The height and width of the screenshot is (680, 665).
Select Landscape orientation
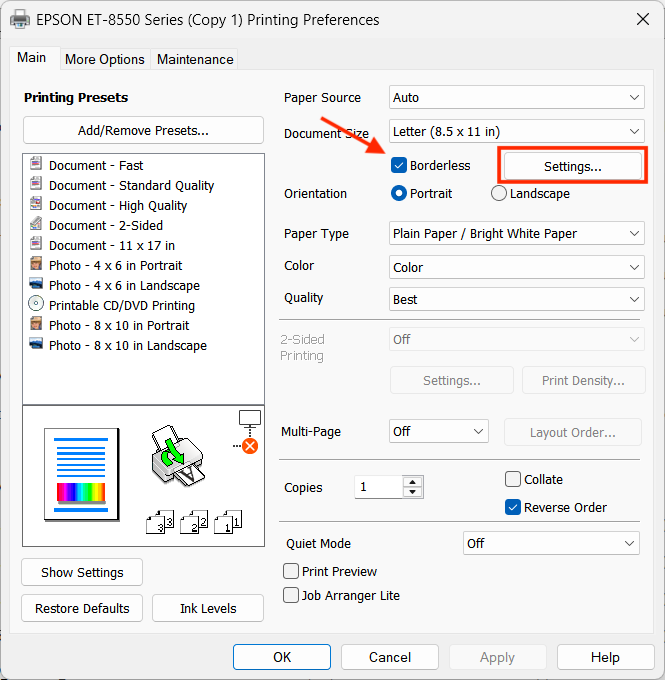[x=498, y=193]
